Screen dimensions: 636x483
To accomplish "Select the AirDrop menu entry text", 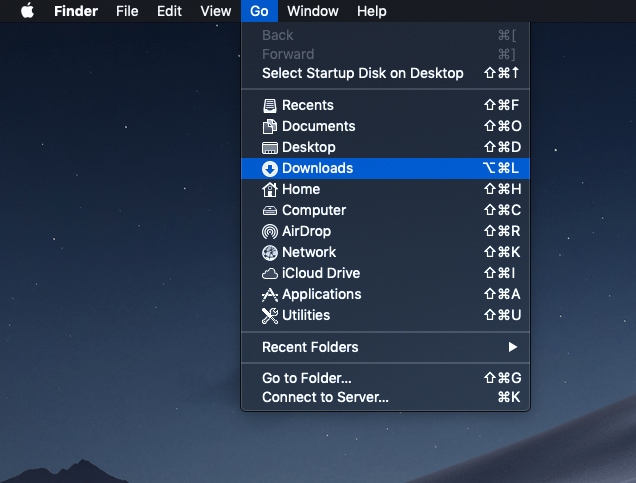I will (306, 232).
